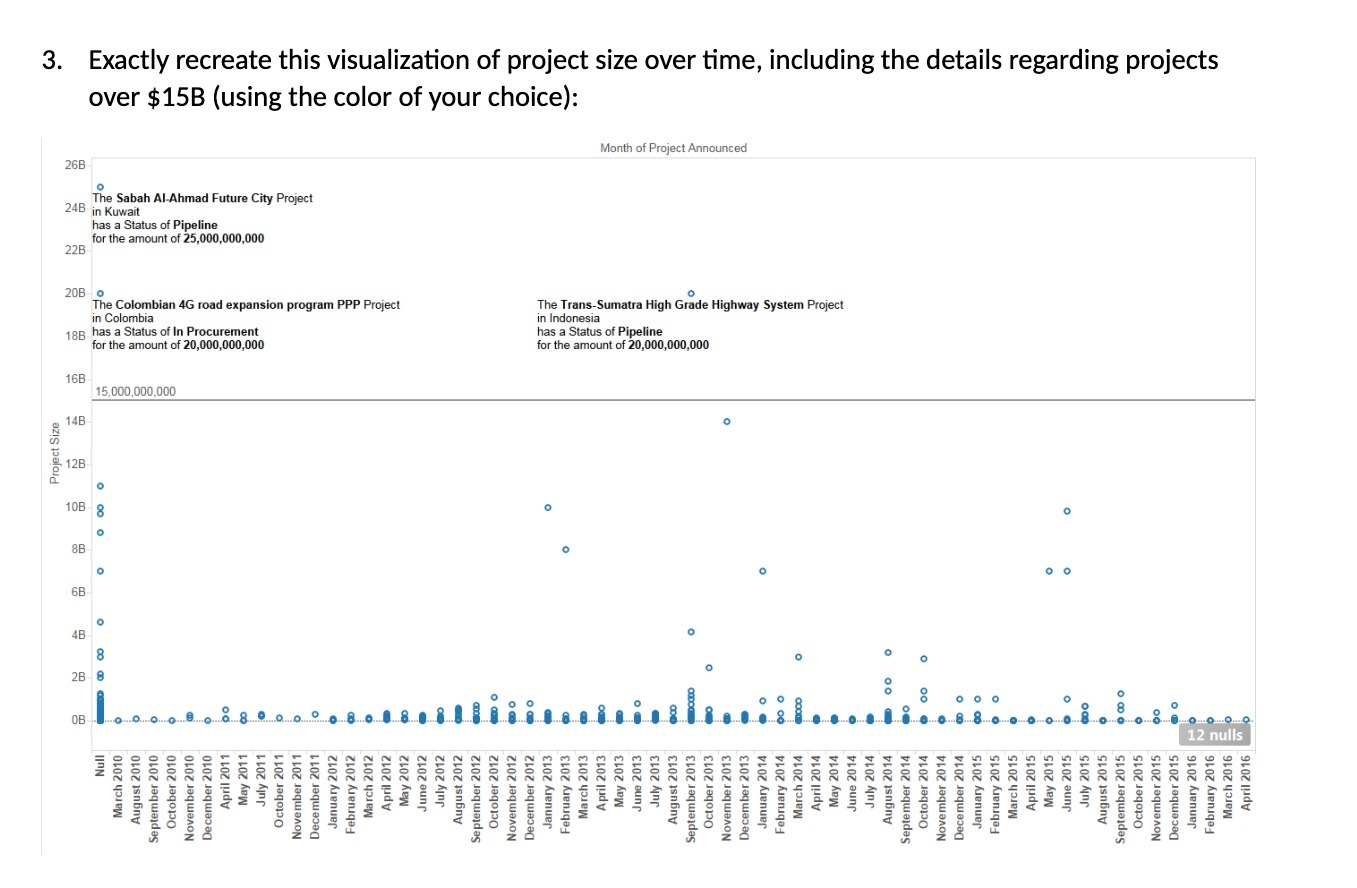1357x888 pixels.
Task: Click the '16B' axis tick label
Action: click(76, 379)
